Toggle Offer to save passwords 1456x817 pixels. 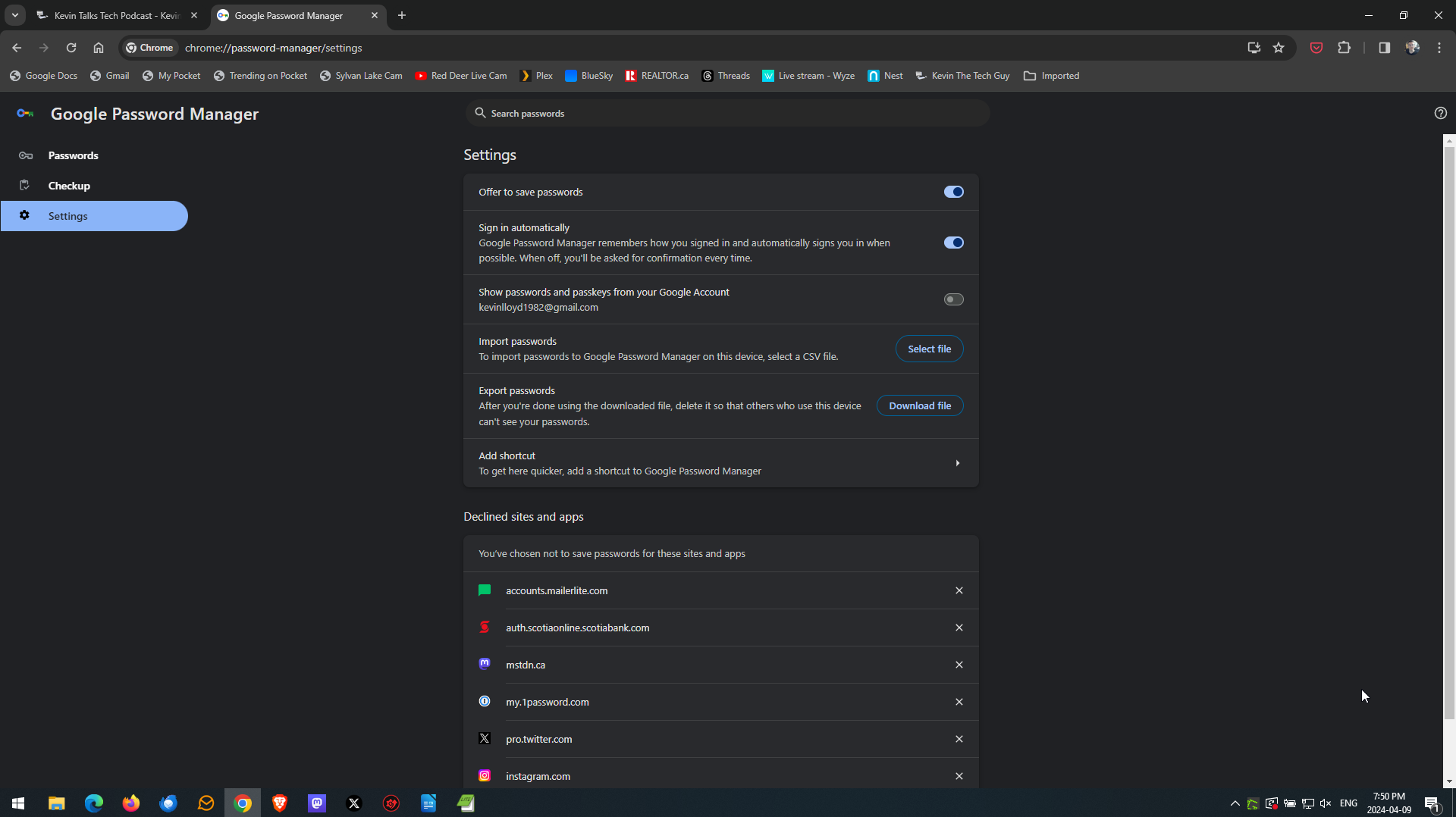[x=953, y=192]
